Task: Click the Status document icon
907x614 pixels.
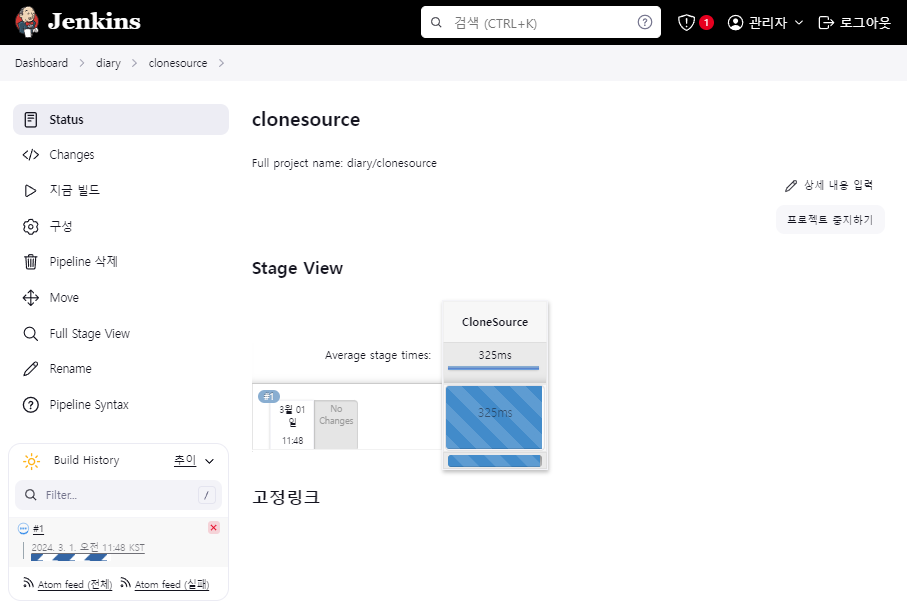Action: [x=31, y=120]
